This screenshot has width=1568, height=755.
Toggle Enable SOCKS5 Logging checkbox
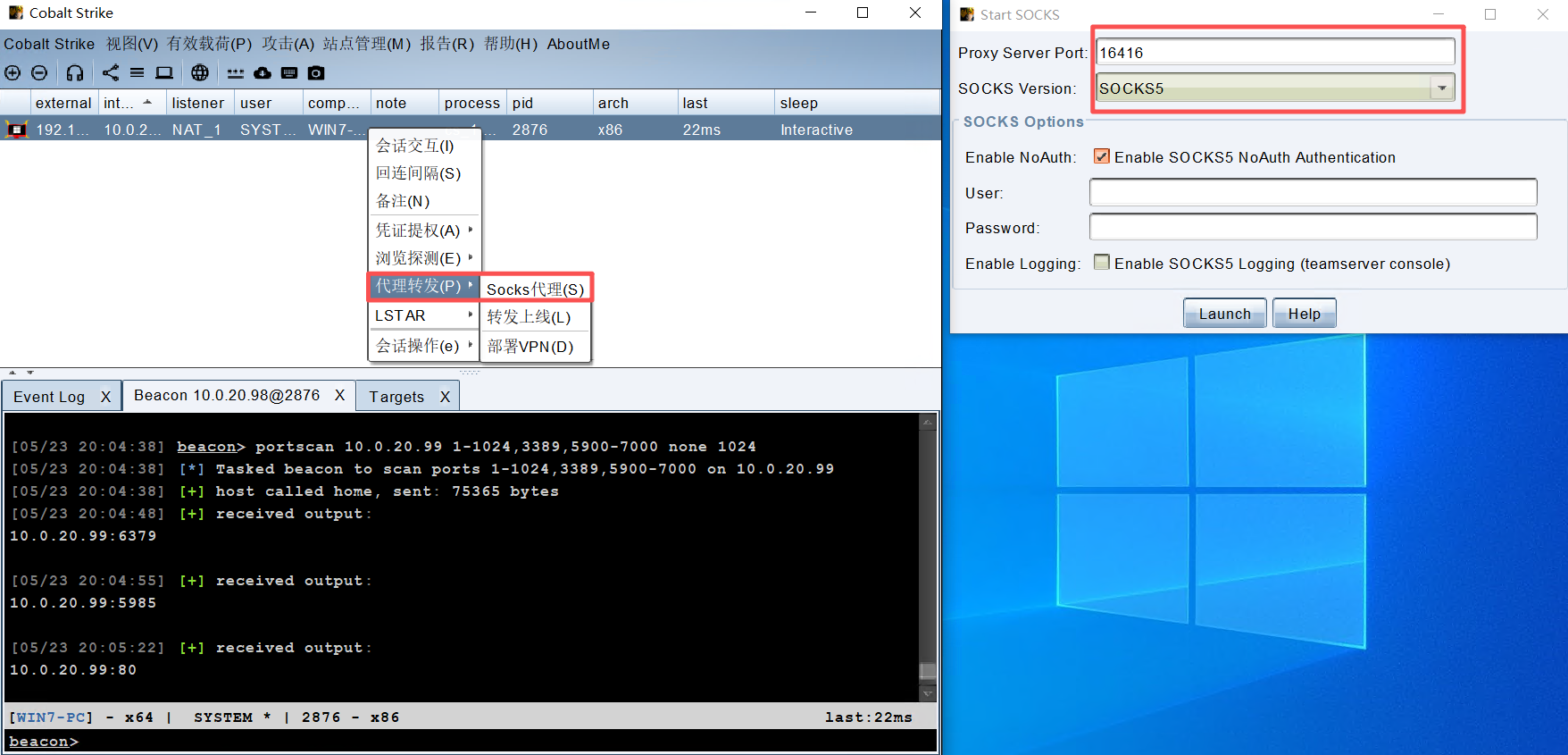pos(1102,263)
